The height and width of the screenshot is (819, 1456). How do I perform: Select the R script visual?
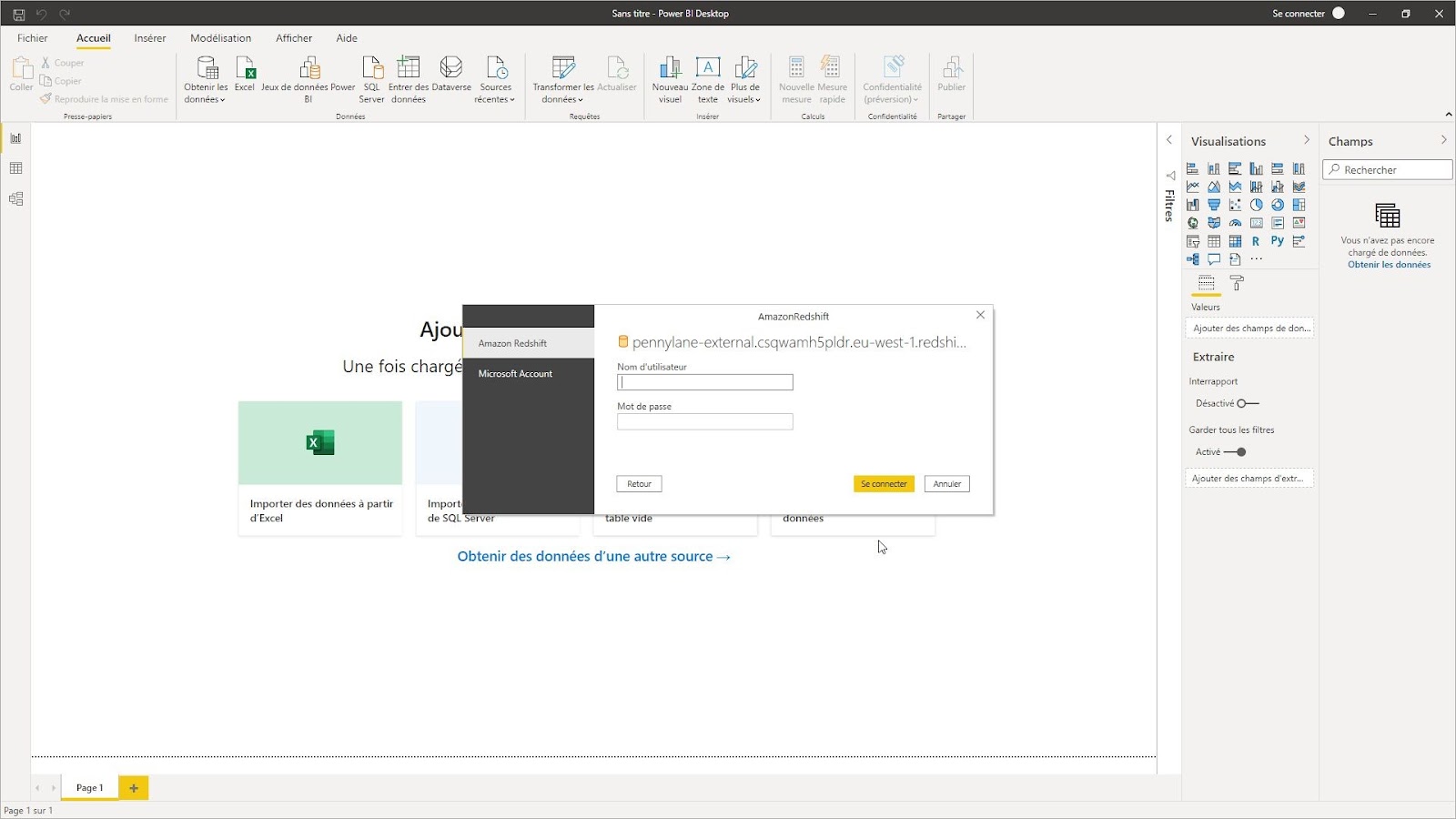tap(1257, 241)
